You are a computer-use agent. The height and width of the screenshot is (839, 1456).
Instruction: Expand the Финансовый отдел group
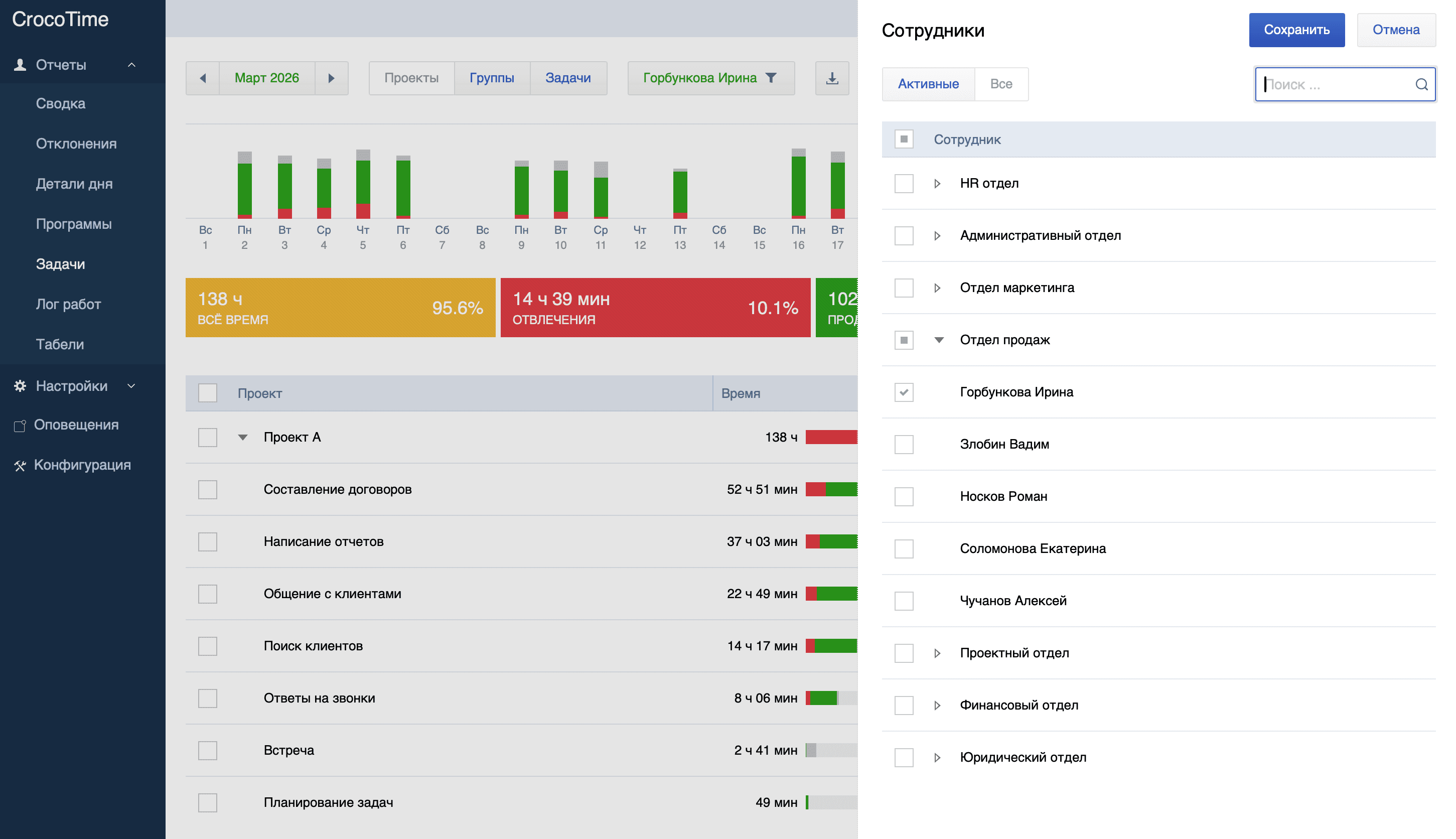click(937, 706)
